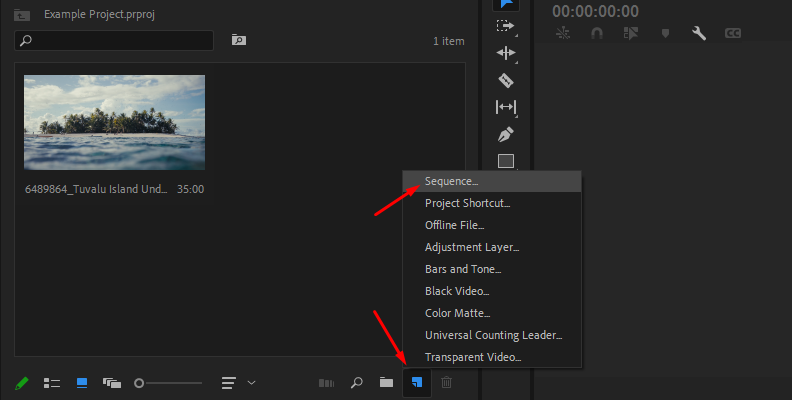Open Find magnifier in panel footer
The image size is (792, 400).
point(357,382)
